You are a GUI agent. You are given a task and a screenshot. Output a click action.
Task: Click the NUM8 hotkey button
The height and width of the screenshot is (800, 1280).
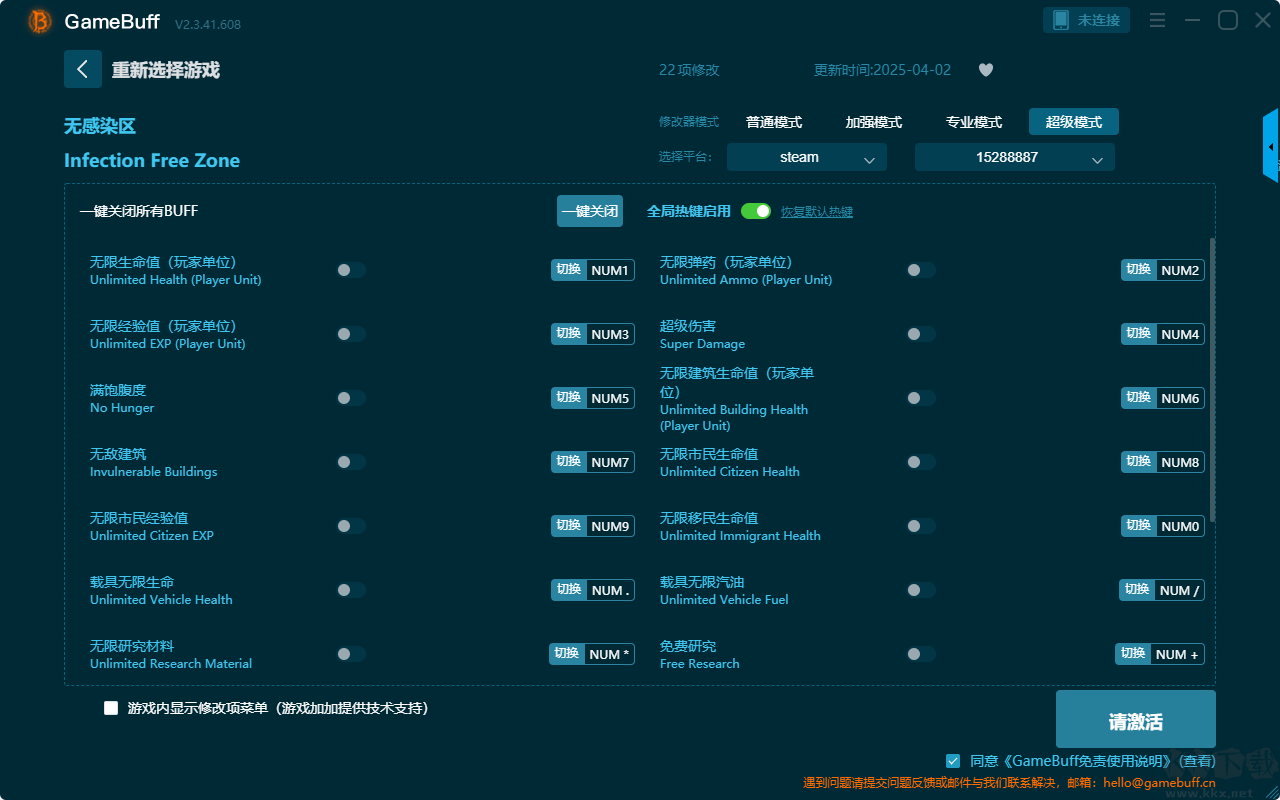pos(1163,462)
